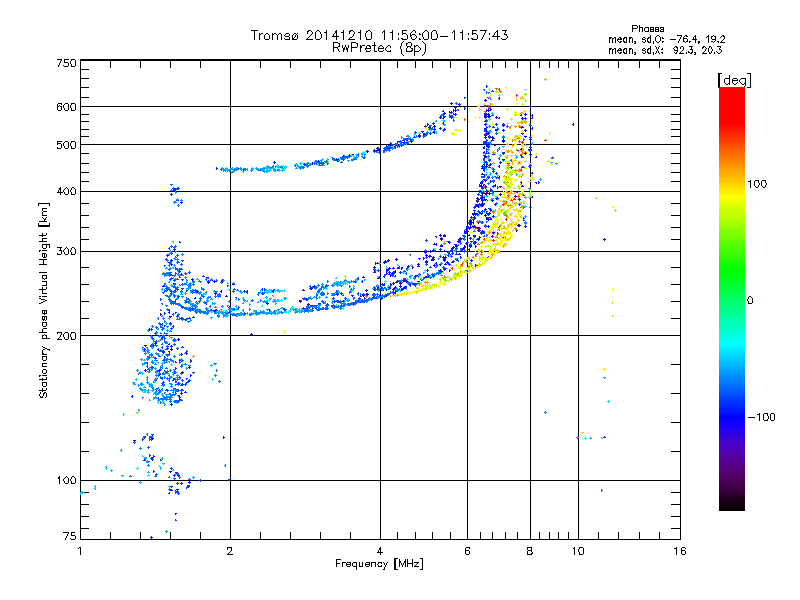Viewport: 800px width, 600px height.
Task: Click the y-axis tick label '600'
Action: [x=67, y=107]
